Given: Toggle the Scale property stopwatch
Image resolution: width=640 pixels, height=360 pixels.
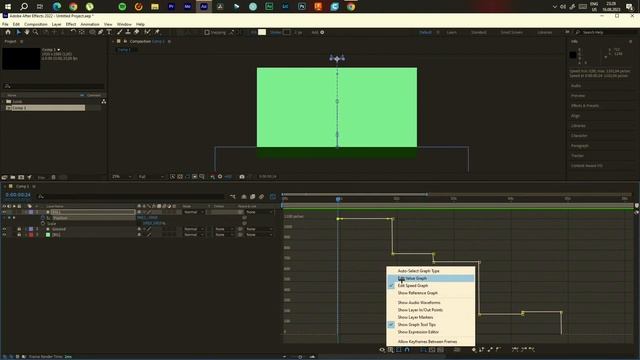Looking at the screenshot, I should coord(43,223).
